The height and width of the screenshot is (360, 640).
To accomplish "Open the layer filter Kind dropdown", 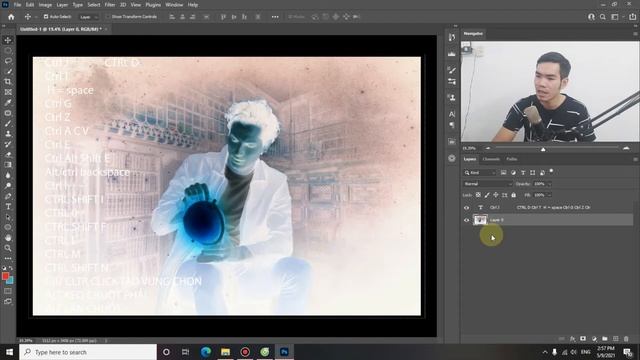I will pos(480,173).
